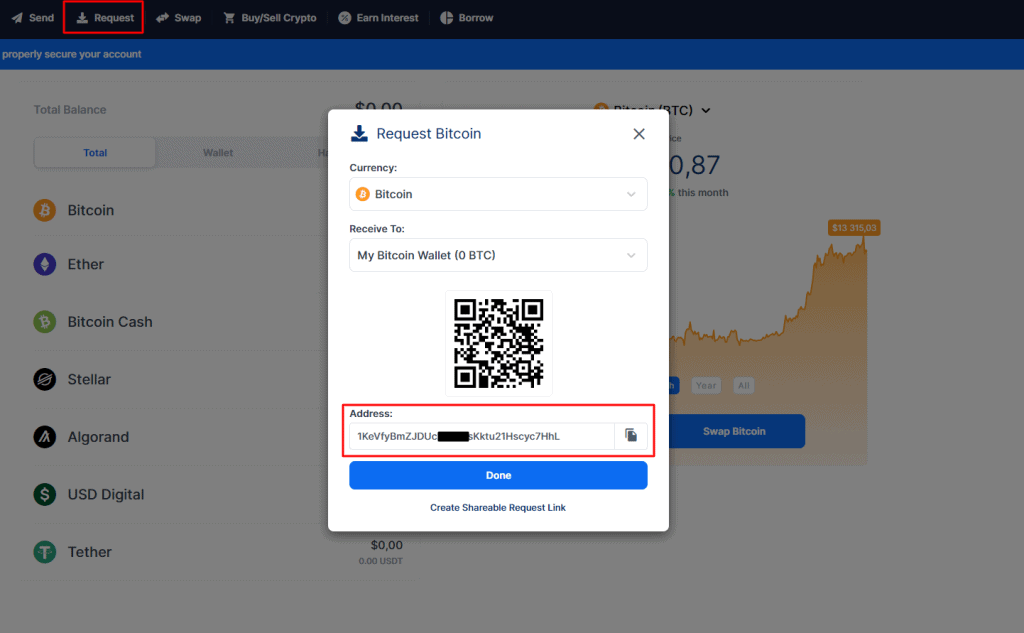
Task: Click the blue Done button
Action: pyautogui.click(x=498, y=476)
